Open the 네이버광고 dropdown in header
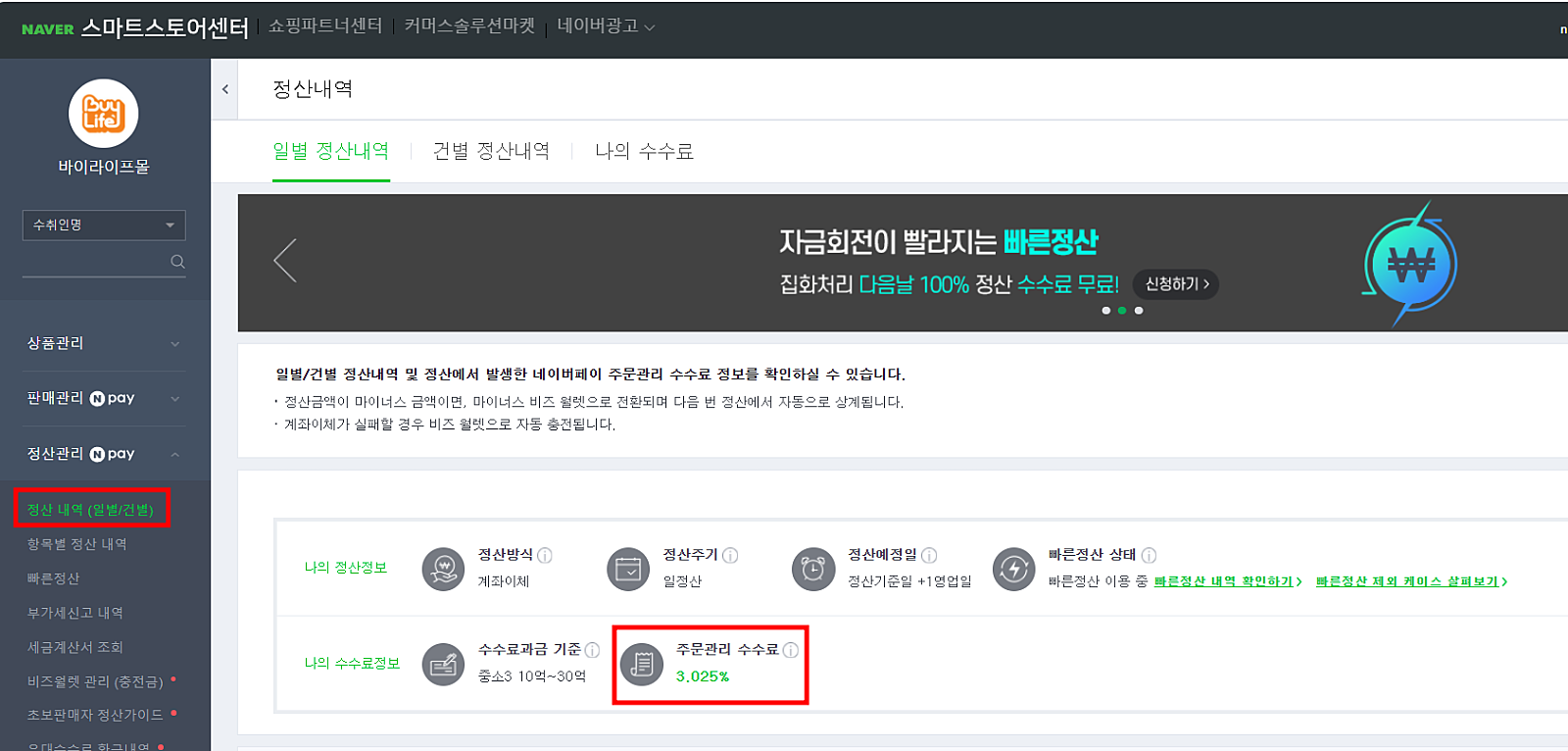The height and width of the screenshot is (751, 1568). point(606,26)
